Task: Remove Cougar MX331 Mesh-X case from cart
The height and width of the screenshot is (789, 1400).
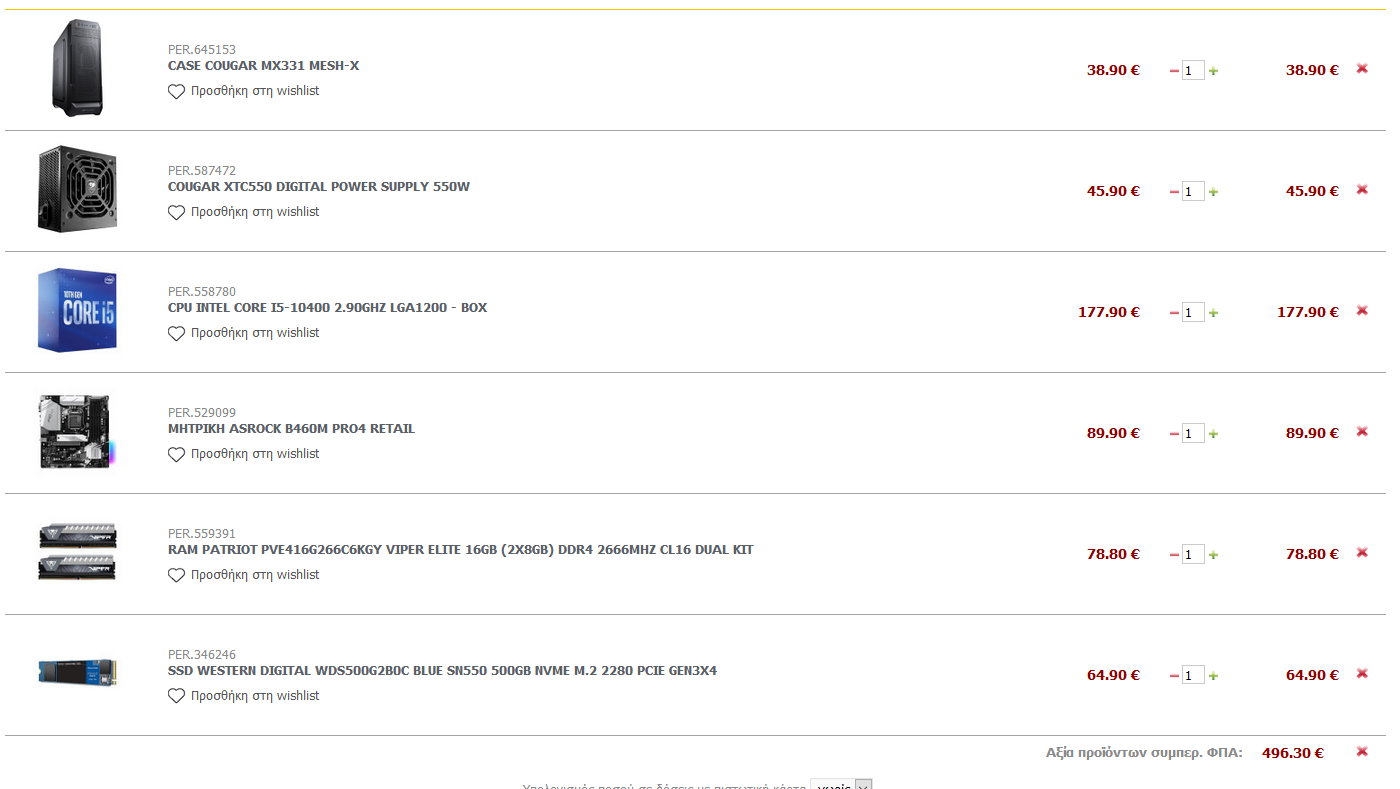Action: pos(1362,68)
